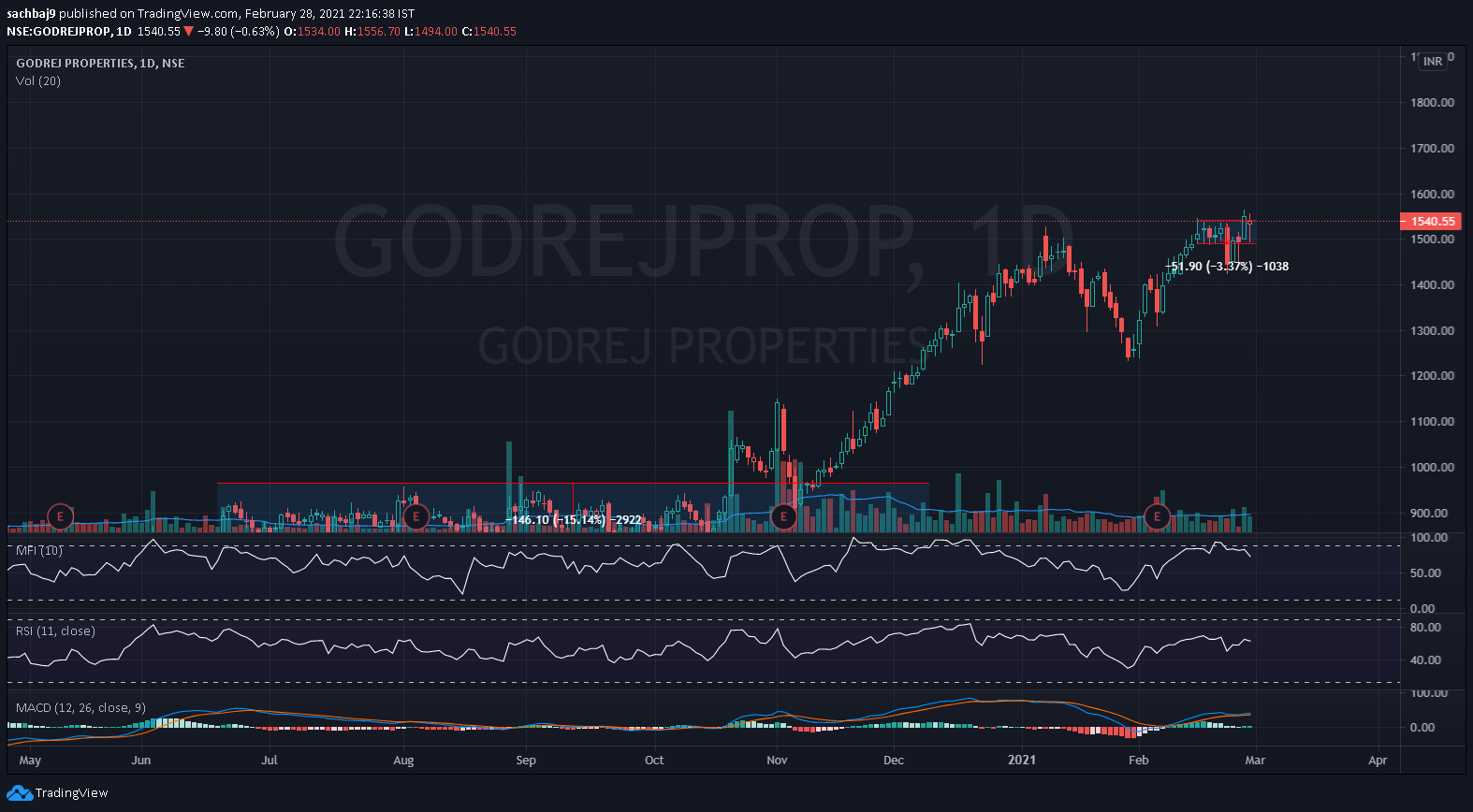This screenshot has height=812, width=1473.
Task: Click the 40.00 label on RSI scale
Action: (1425, 660)
